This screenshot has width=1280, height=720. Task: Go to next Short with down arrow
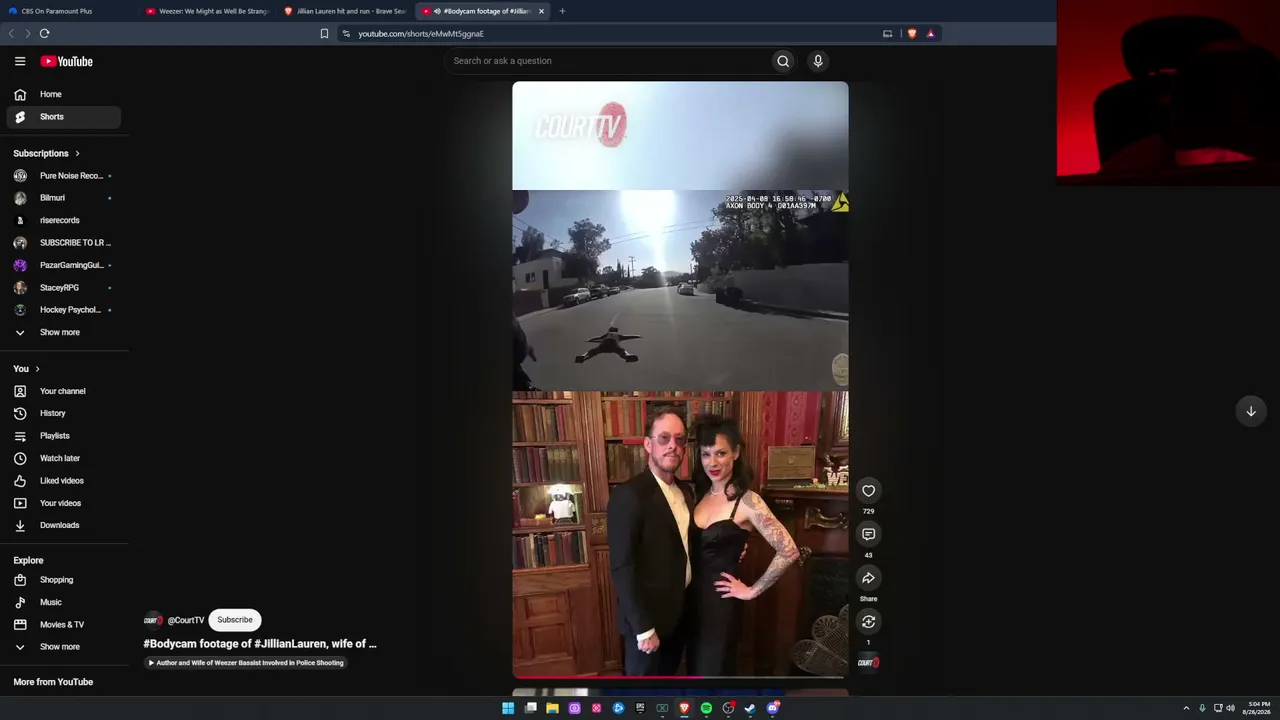click(1250, 411)
